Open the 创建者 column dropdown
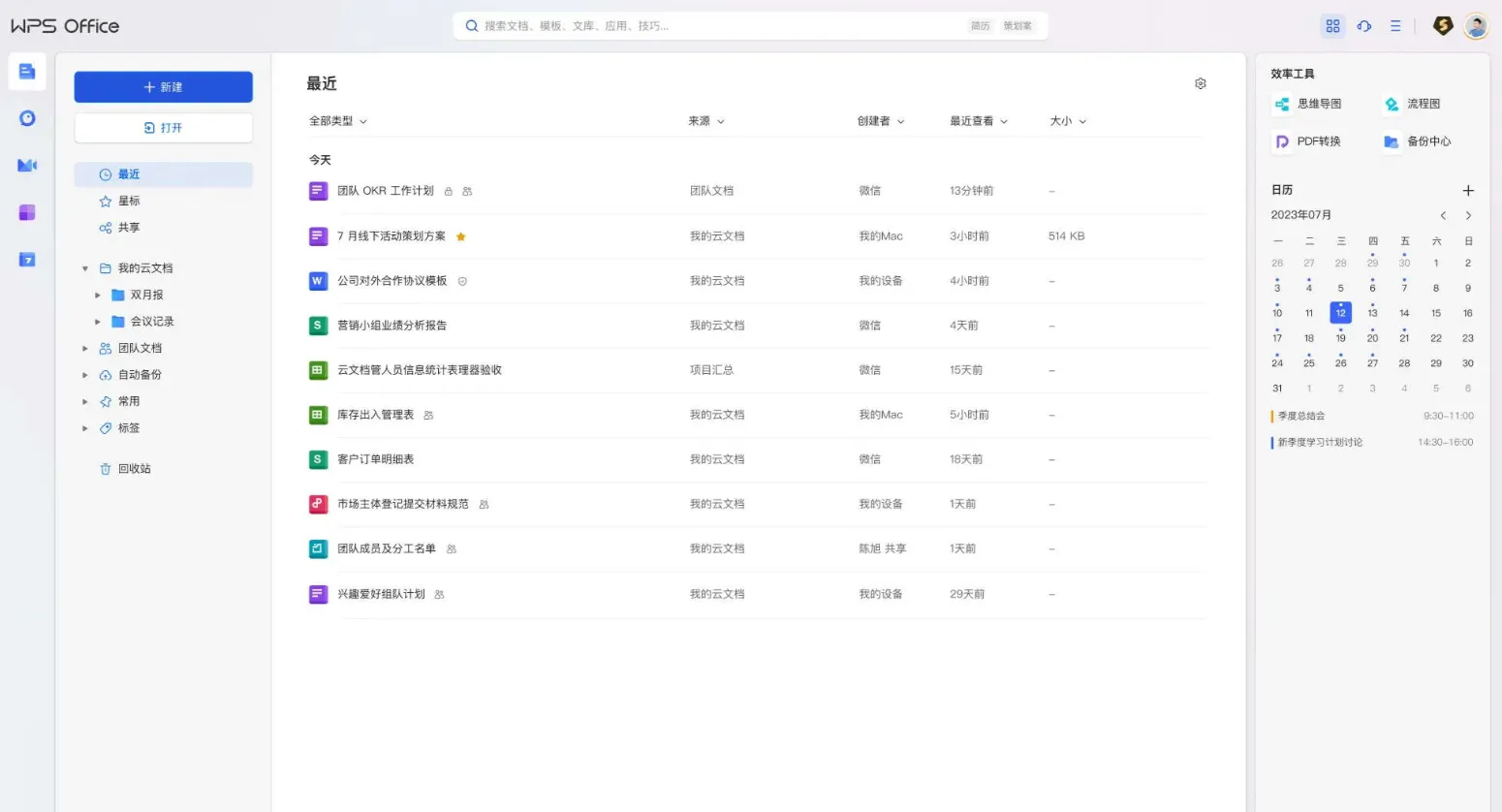 tap(881, 121)
